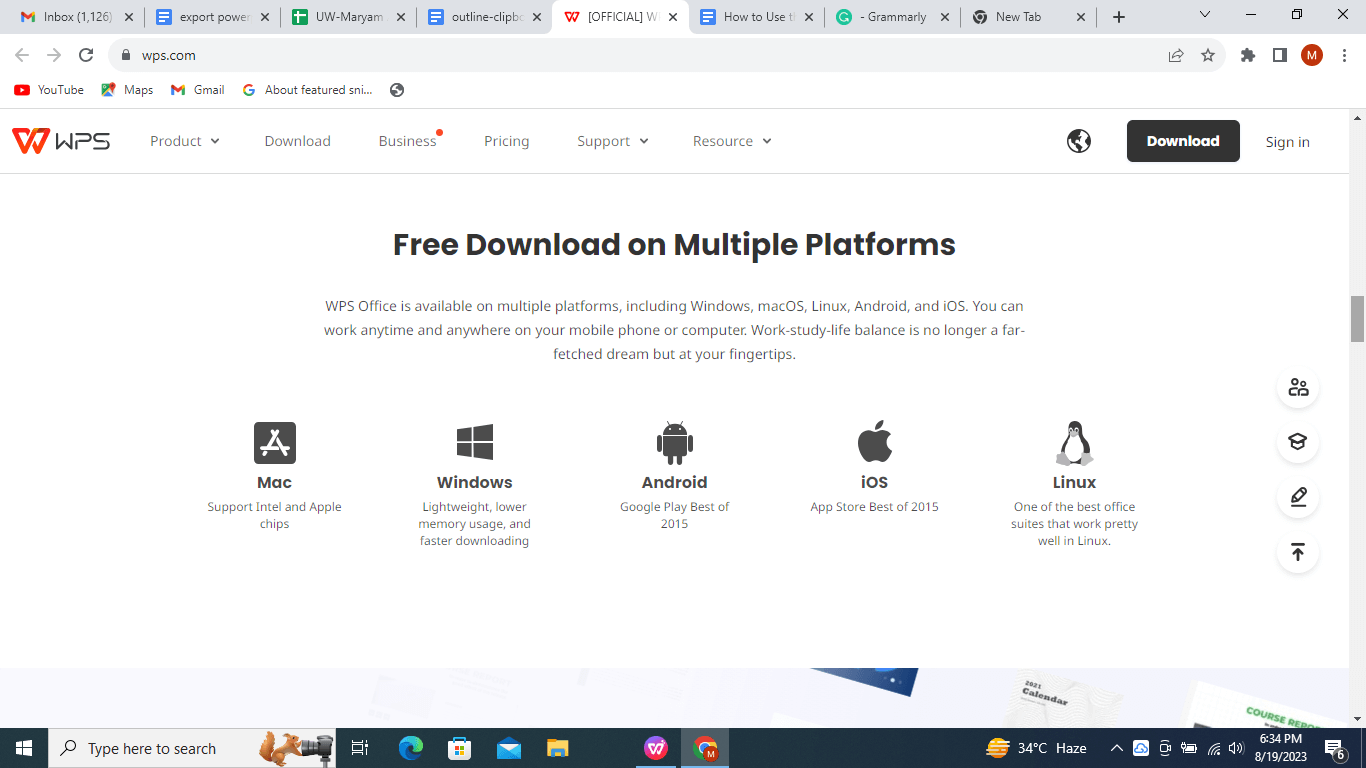This screenshot has height=768, width=1366.
Task: Click the Android robot icon
Action: [x=674, y=441]
